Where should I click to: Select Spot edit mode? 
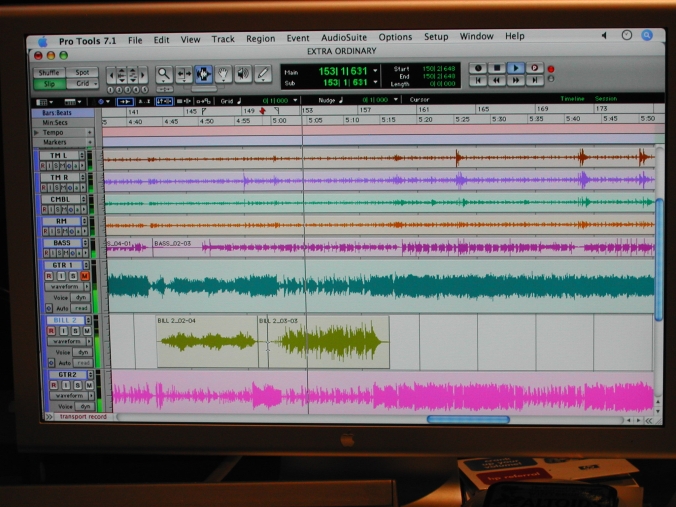(x=82, y=72)
